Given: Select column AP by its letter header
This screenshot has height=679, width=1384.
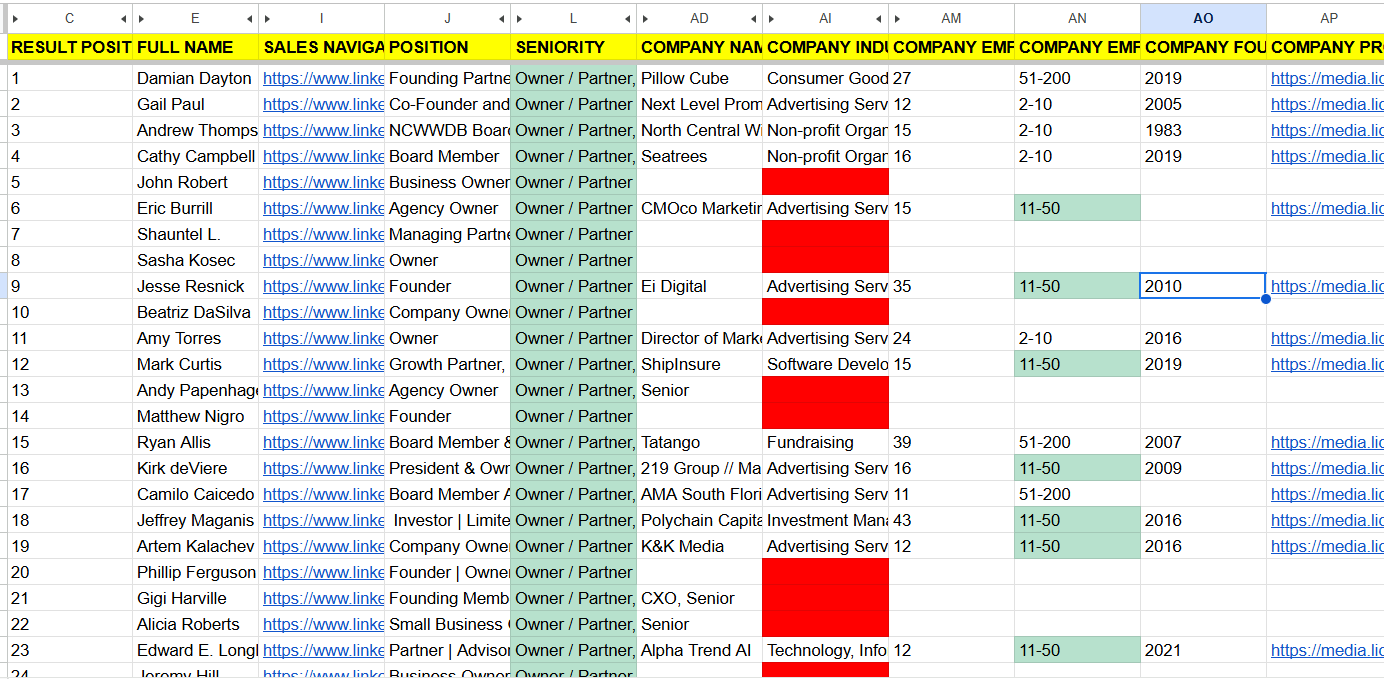Looking at the screenshot, I should click(1325, 19).
